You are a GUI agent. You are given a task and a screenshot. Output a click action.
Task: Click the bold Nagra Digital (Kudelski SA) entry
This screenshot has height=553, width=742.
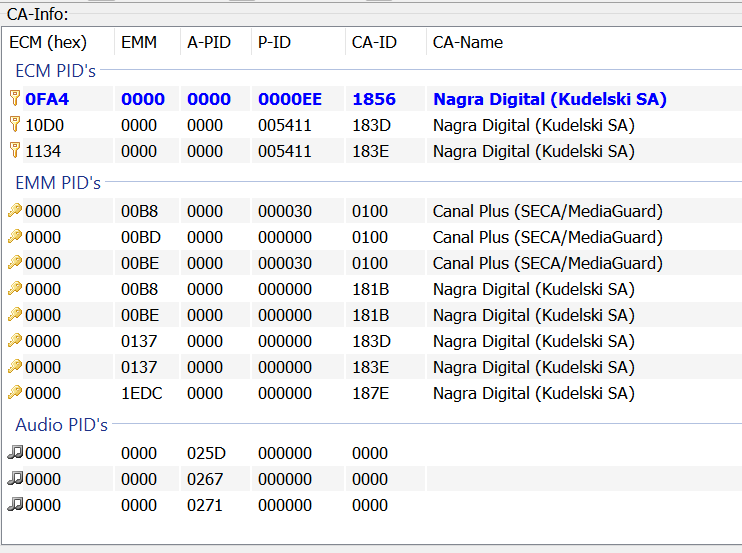(550, 99)
